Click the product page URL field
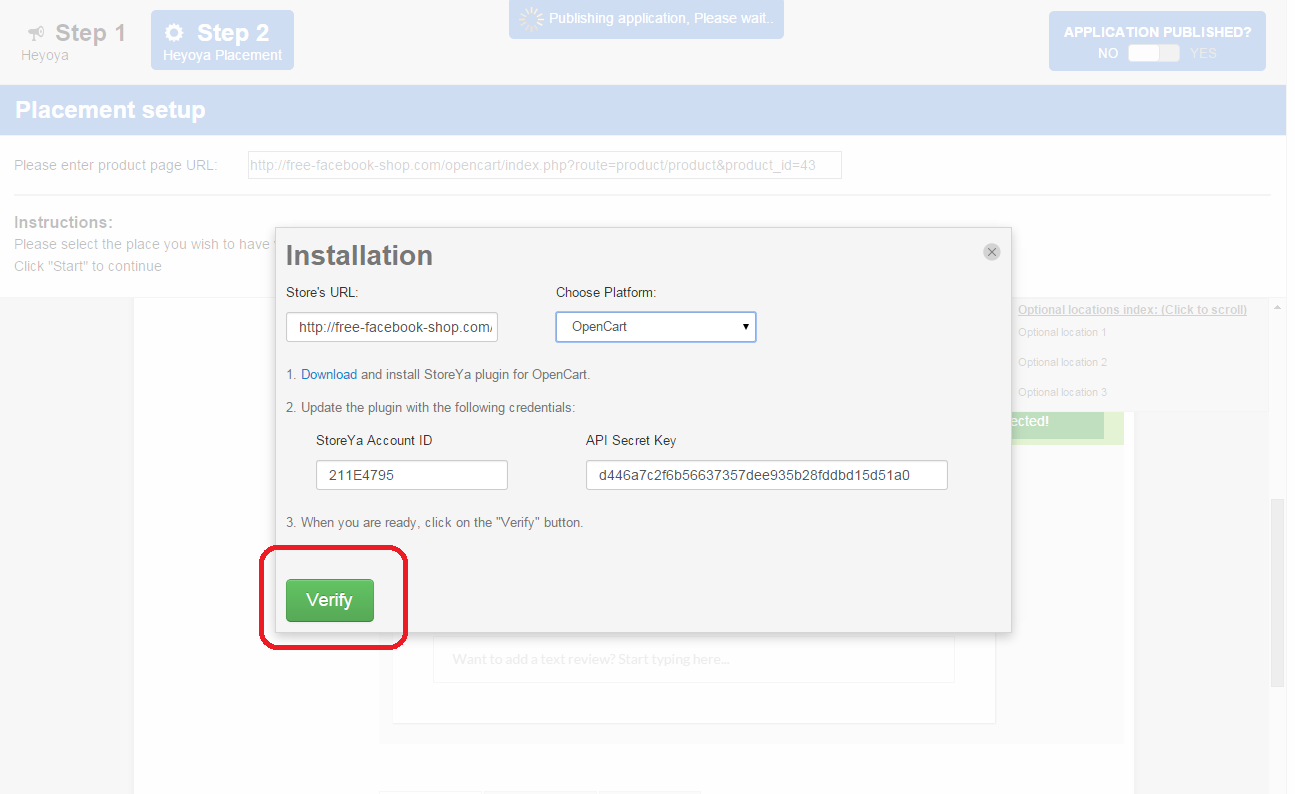 pos(544,165)
